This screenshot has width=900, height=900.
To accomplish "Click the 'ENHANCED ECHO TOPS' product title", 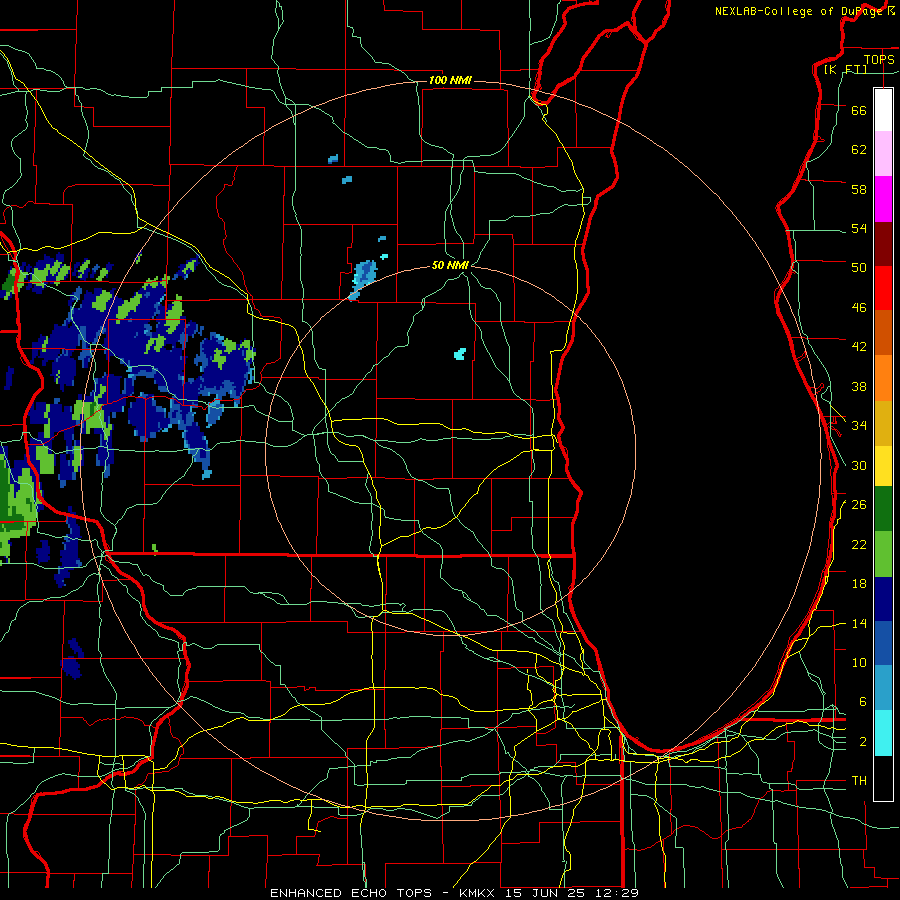I will point(351,893).
